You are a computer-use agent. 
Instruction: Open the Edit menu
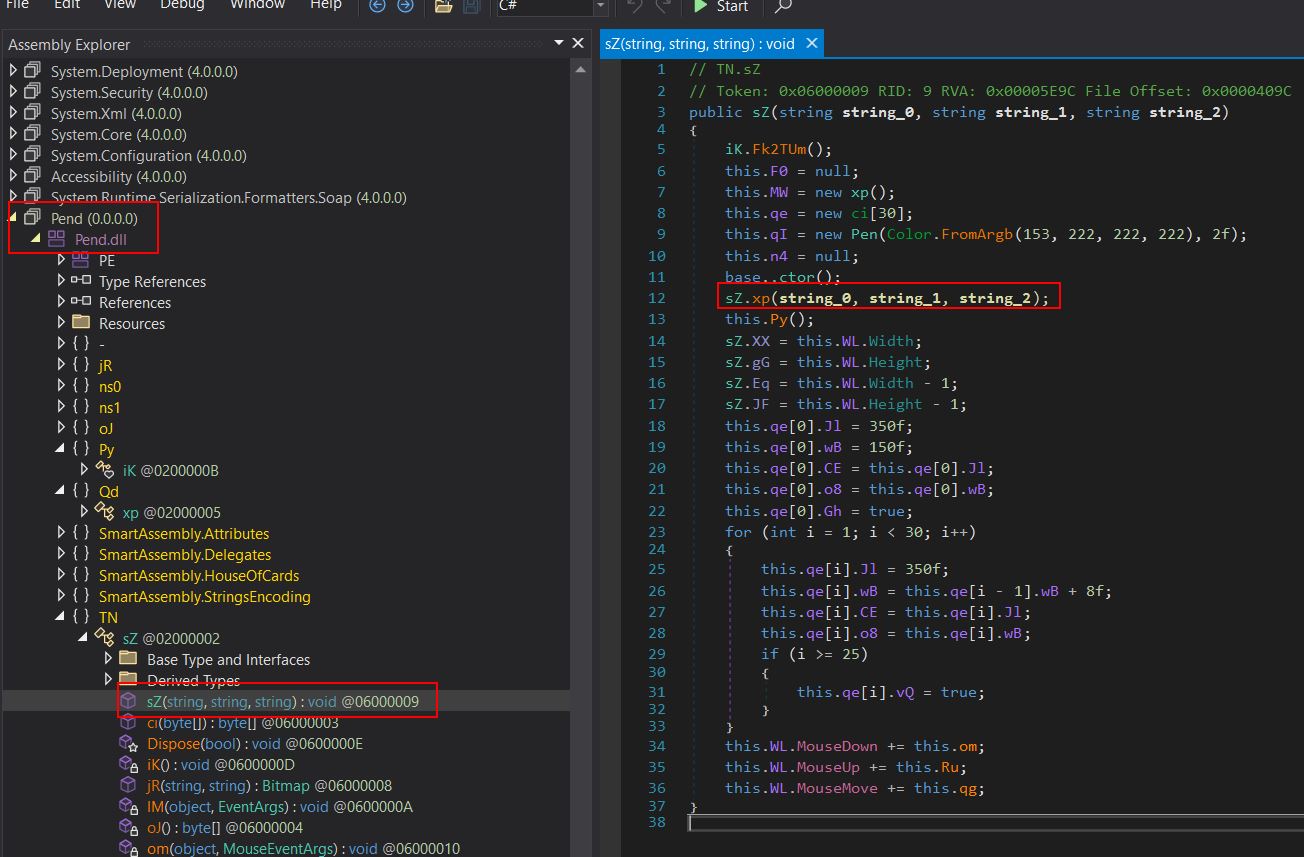pyautogui.click(x=67, y=5)
